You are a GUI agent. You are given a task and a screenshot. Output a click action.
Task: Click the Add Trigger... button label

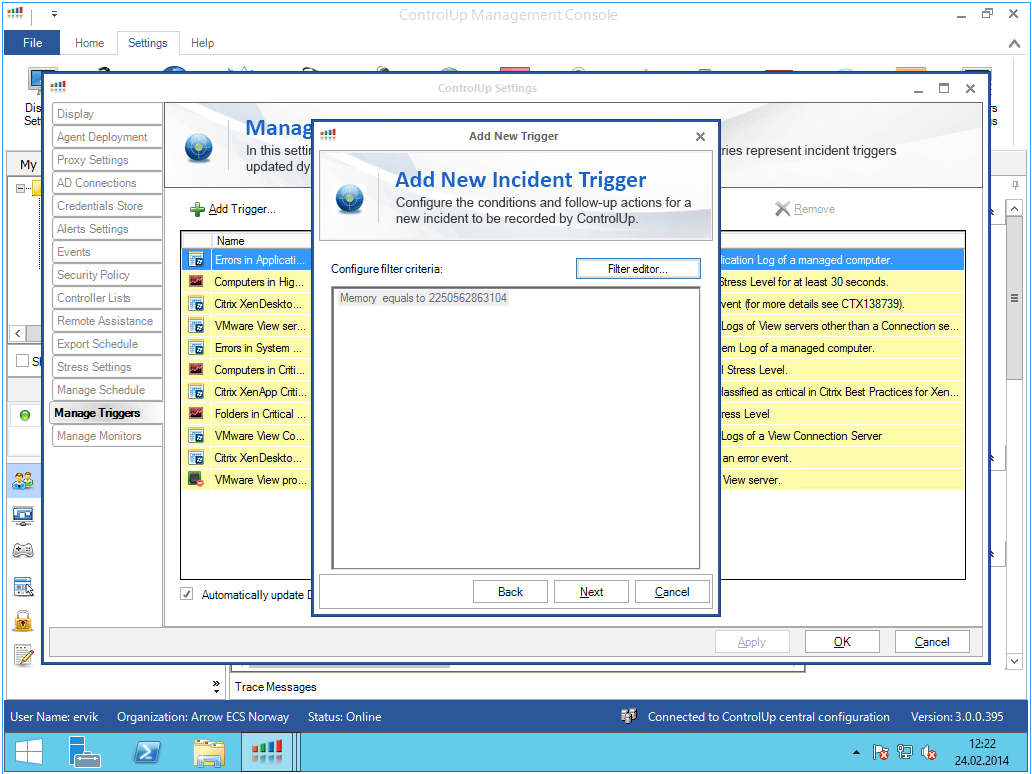click(242, 209)
